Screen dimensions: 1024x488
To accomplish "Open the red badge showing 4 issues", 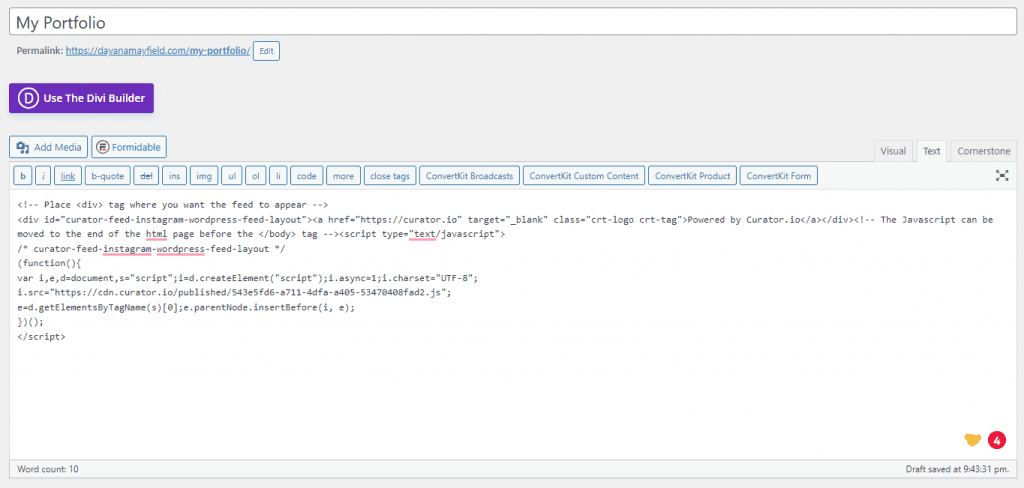I will (x=997, y=440).
